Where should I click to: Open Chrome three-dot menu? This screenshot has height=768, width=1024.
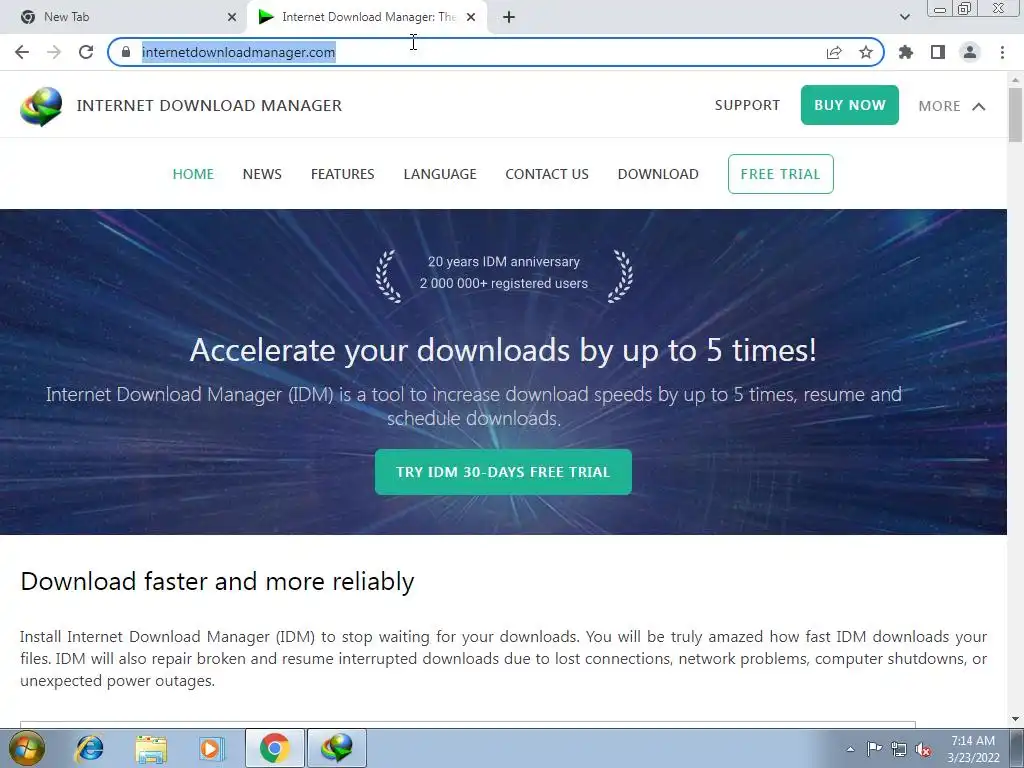click(1002, 52)
